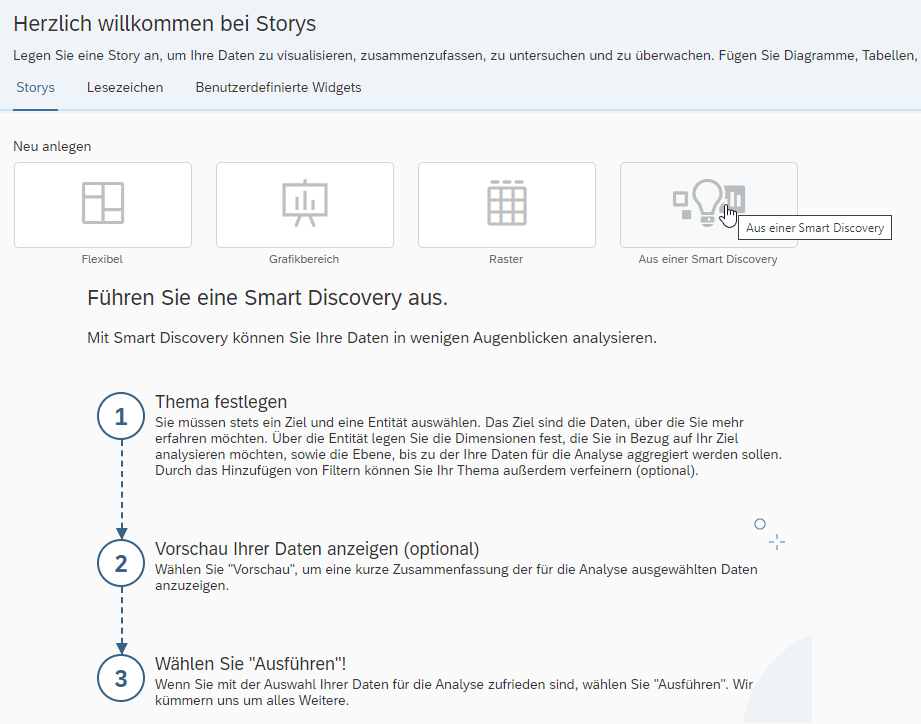This screenshot has height=724, width=921.
Task: Create a new Flexibel story tile
Action: click(x=103, y=205)
